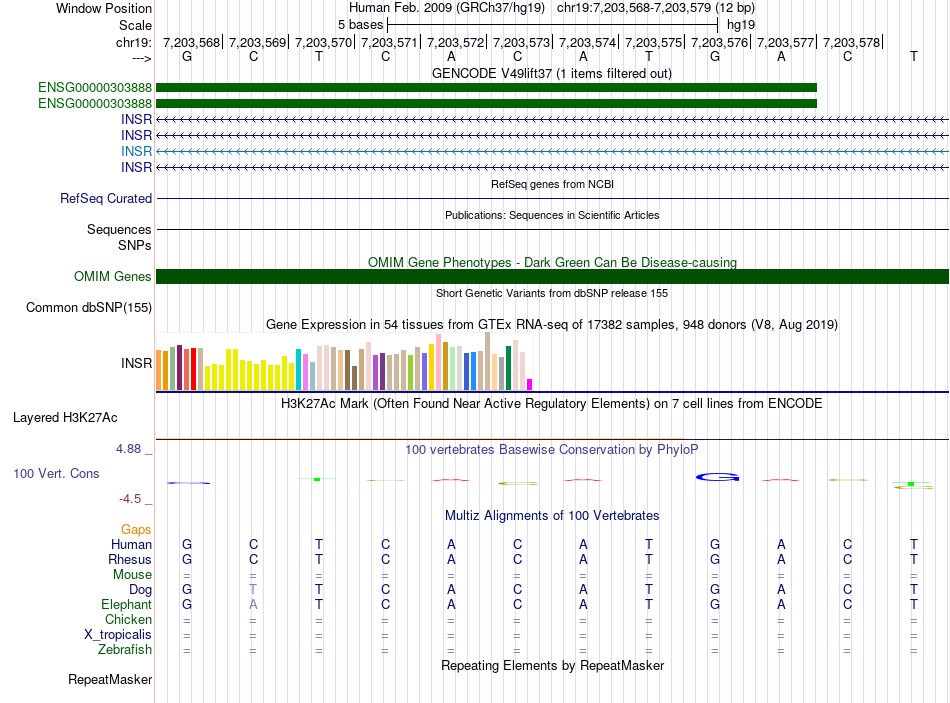Click the OMIM Genes side label
The image size is (950, 703).
click(x=113, y=276)
